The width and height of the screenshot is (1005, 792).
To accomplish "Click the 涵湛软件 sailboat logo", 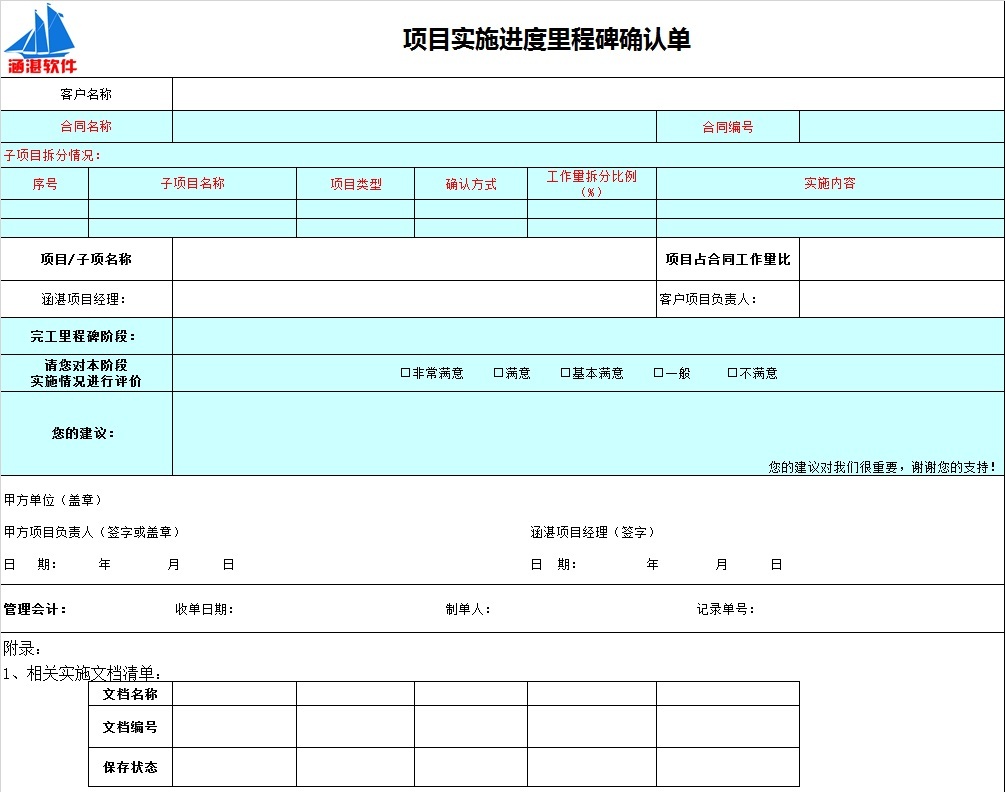I will tap(41, 39).
